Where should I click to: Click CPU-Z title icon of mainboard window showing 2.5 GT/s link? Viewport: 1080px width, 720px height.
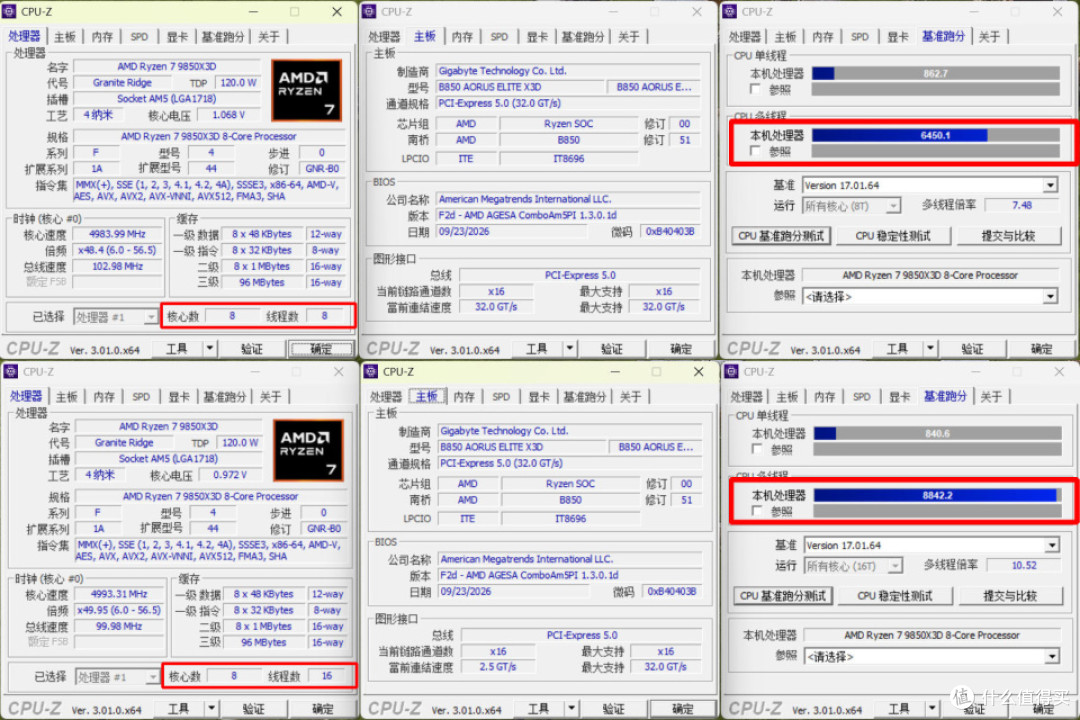tap(371, 372)
